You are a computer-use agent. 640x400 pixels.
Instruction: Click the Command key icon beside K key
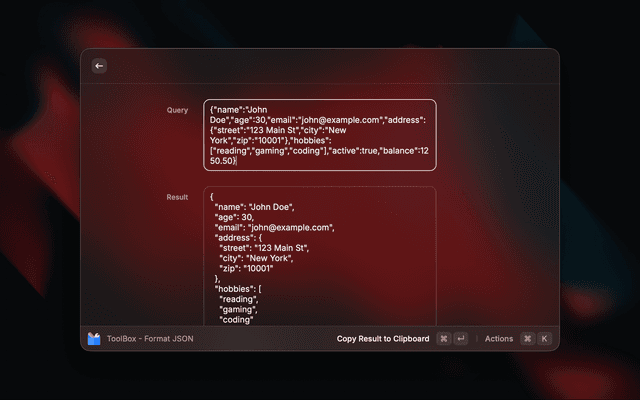tap(528, 339)
